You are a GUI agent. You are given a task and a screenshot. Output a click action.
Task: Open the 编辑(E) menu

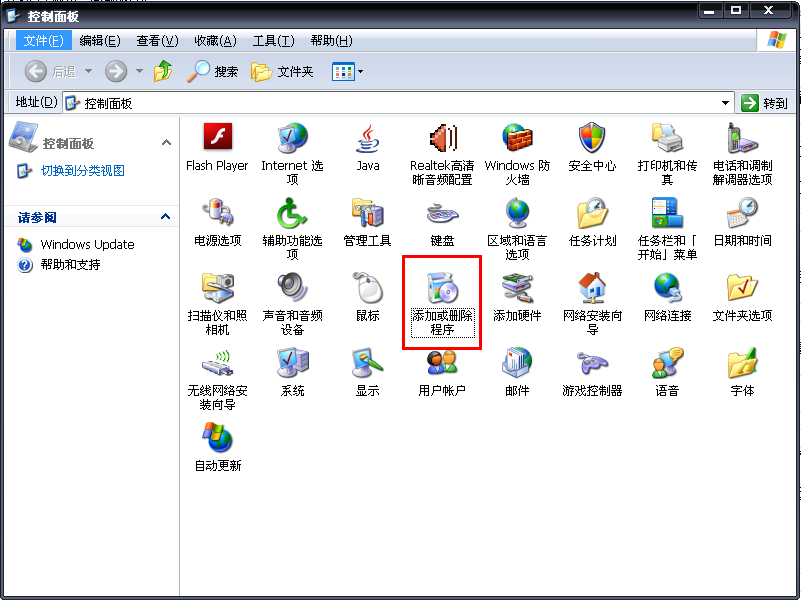pyautogui.click(x=100, y=40)
